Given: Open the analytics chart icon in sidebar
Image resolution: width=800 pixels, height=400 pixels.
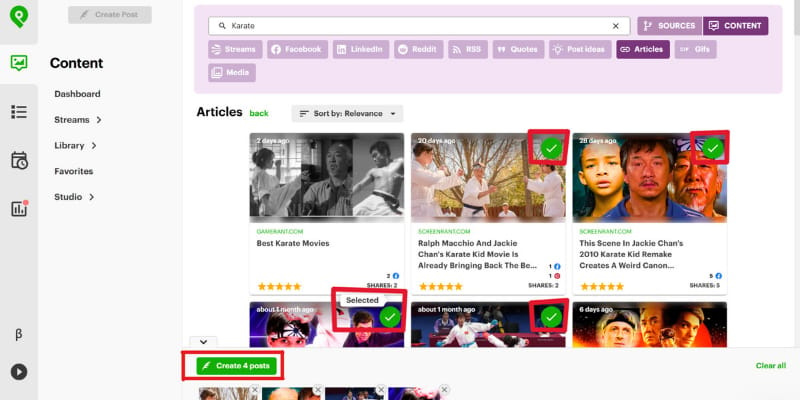Looking at the screenshot, I should (19, 208).
